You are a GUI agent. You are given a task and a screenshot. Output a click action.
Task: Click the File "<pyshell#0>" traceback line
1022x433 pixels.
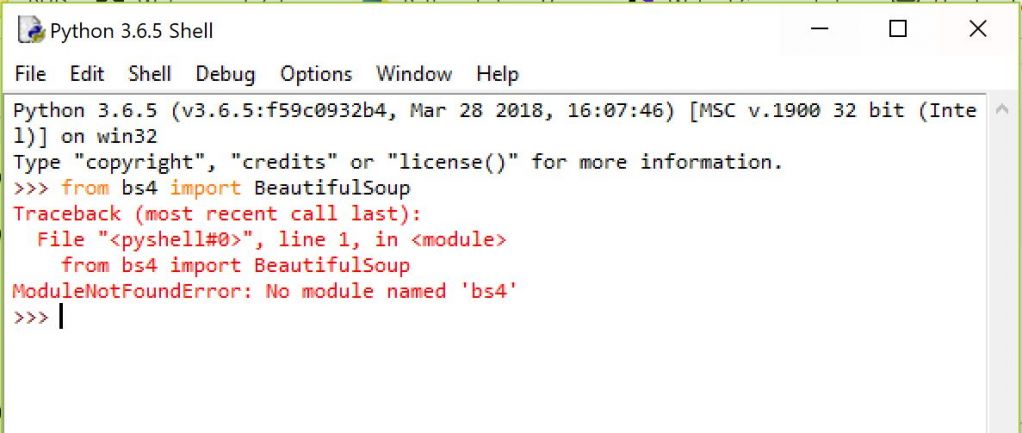tap(271, 239)
